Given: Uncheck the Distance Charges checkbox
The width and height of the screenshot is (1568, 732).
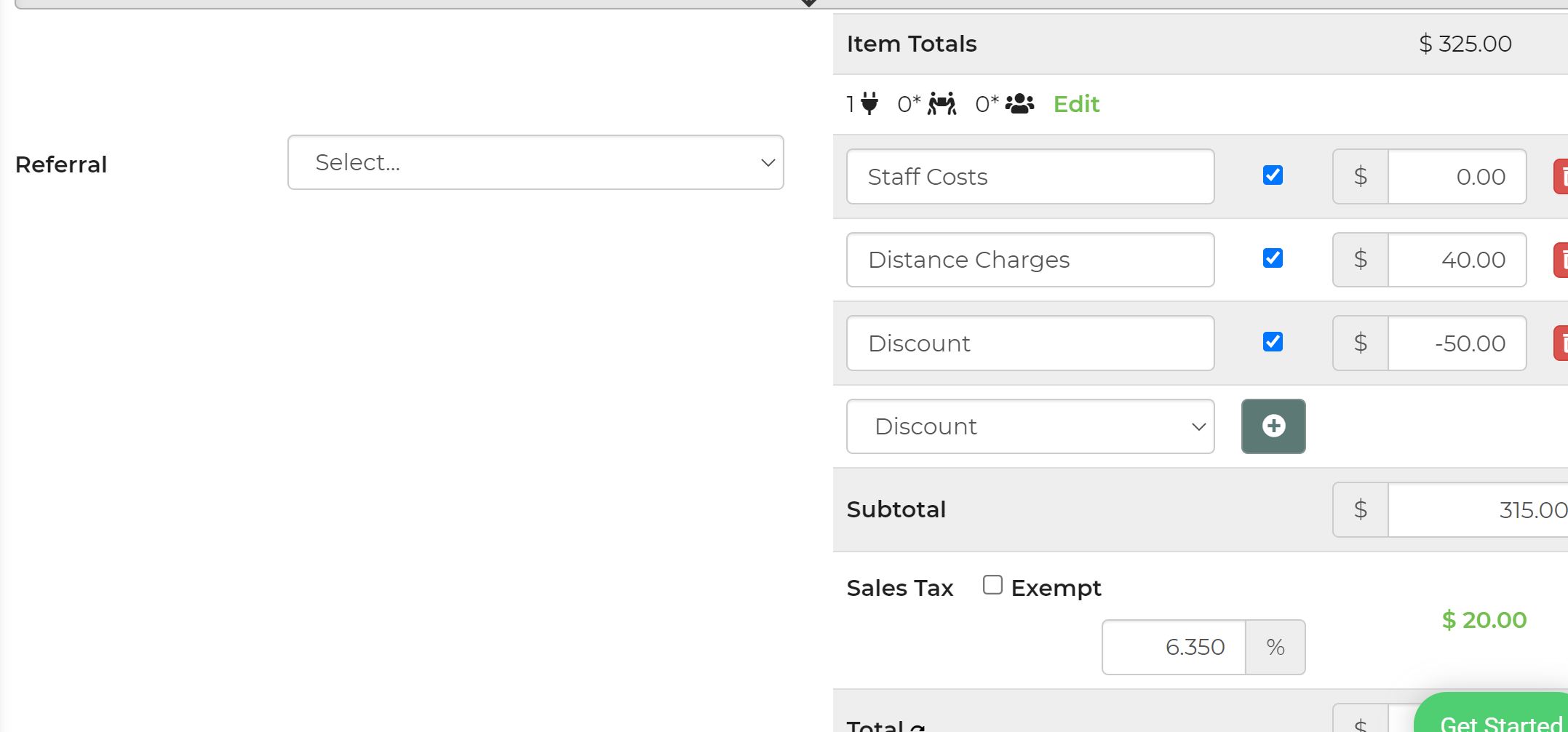Looking at the screenshot, I should click(x=1273, y=258).
